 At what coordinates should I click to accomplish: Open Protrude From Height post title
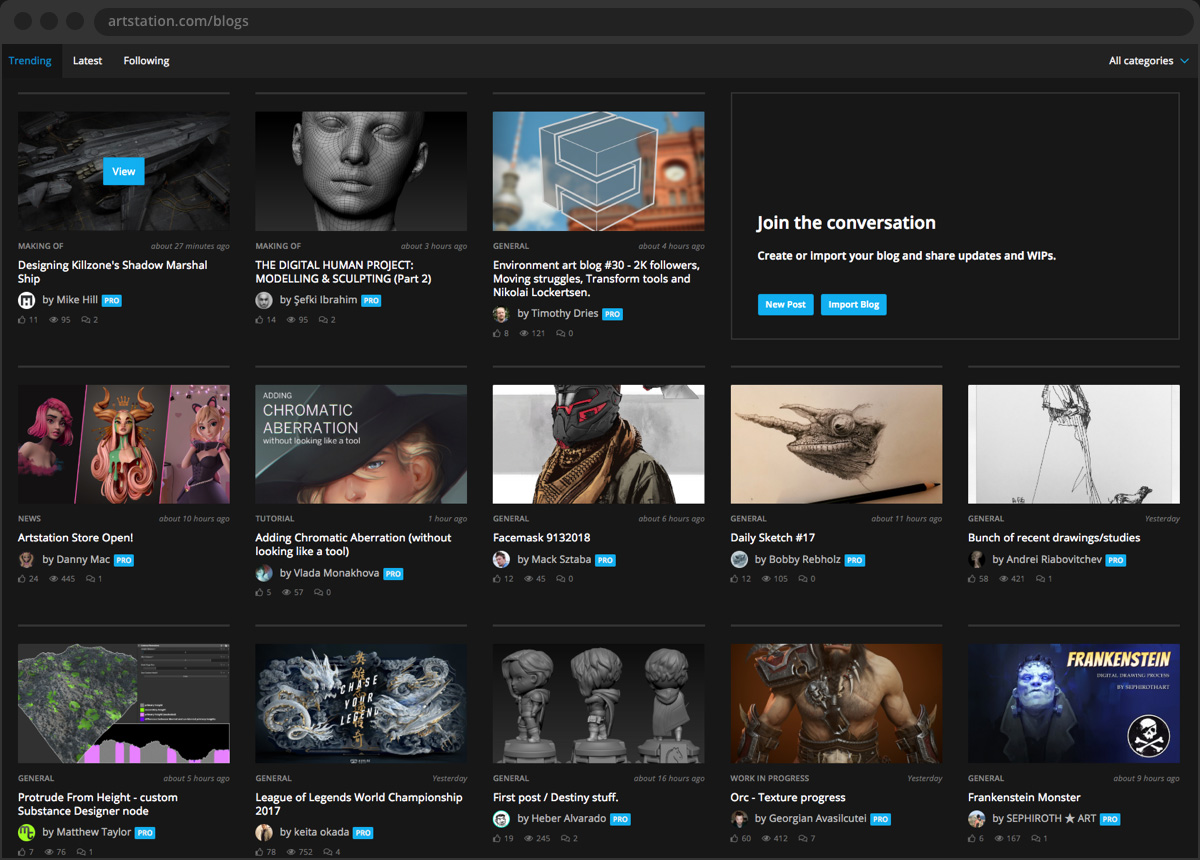(98, 804)
